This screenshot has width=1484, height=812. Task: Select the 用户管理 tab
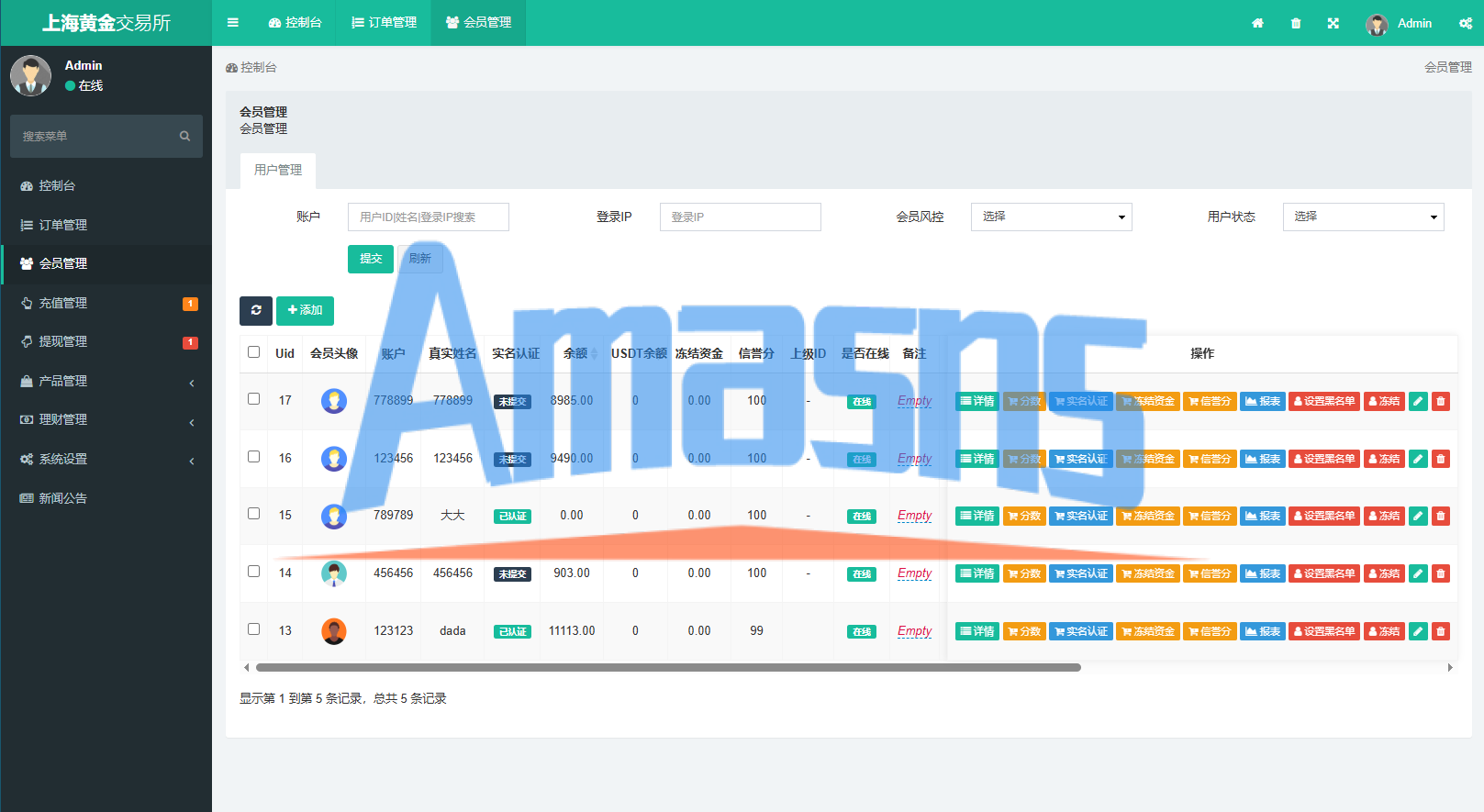pyautogui.click(x=278, y=170)
